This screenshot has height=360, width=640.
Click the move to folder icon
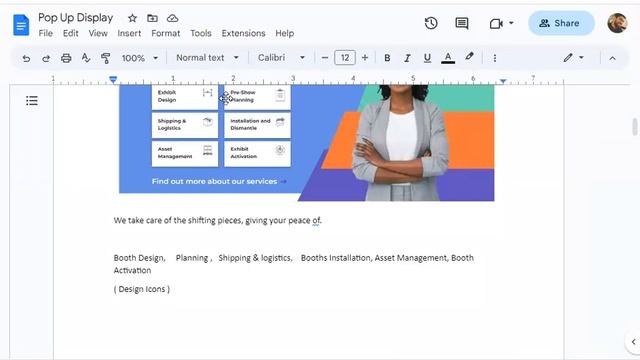click(152, 18)
